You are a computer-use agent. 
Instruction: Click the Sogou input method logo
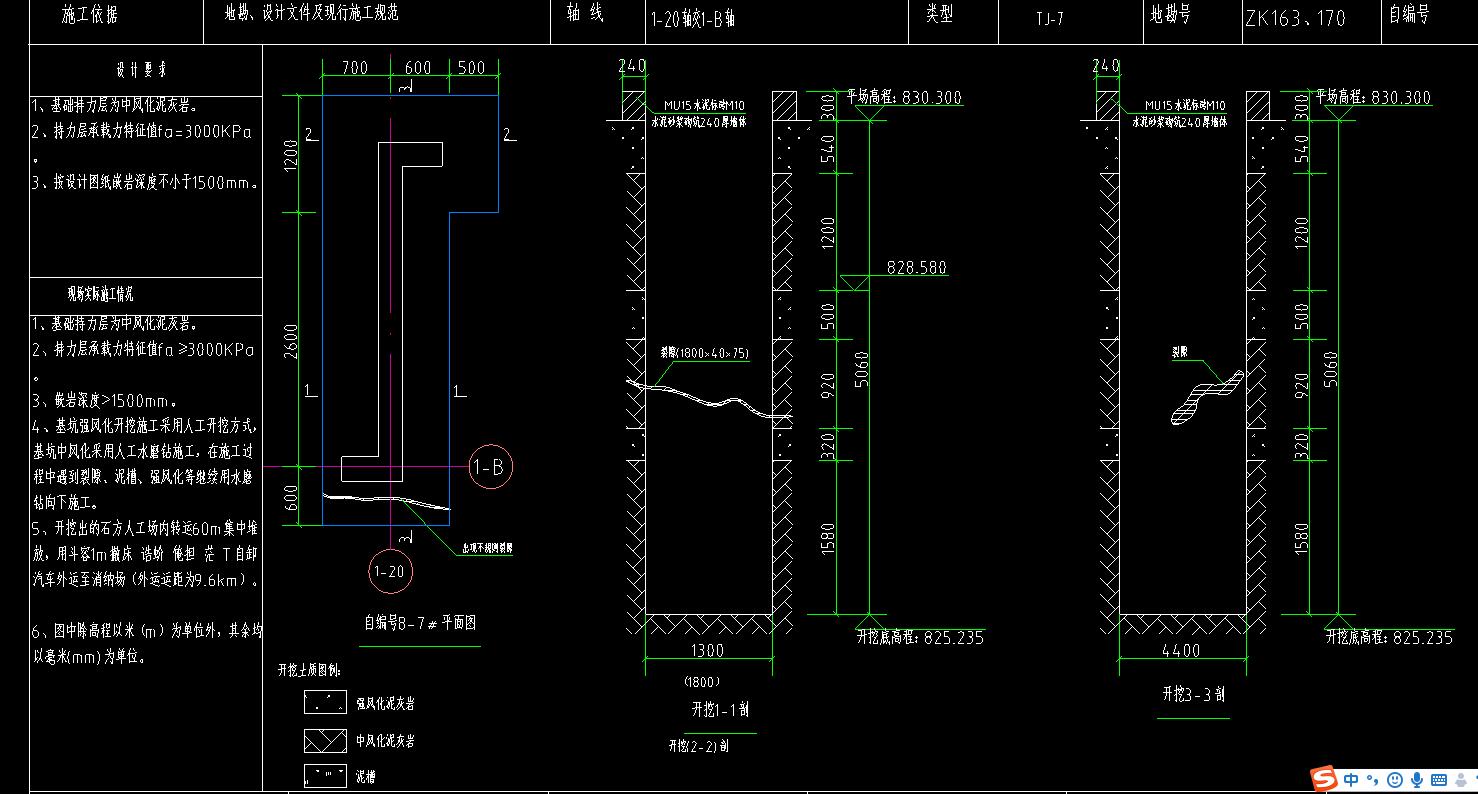coord(1326,778)
